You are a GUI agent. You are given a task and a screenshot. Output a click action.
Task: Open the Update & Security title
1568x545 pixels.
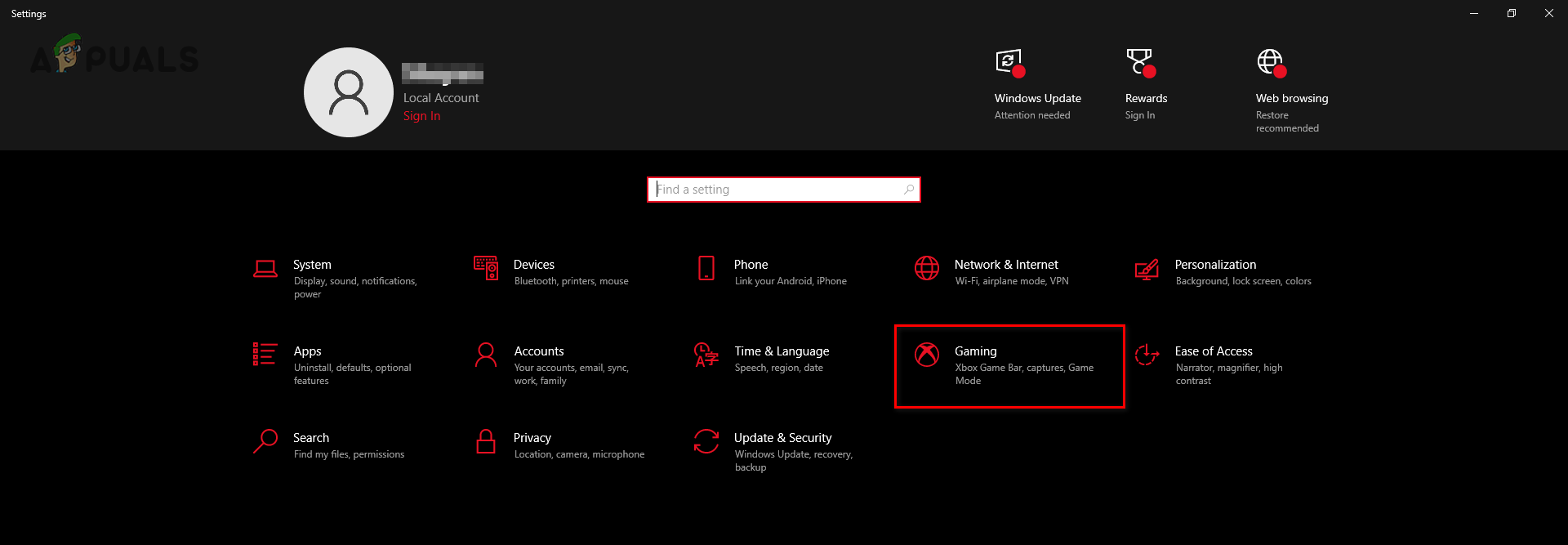tap(783, 438)
